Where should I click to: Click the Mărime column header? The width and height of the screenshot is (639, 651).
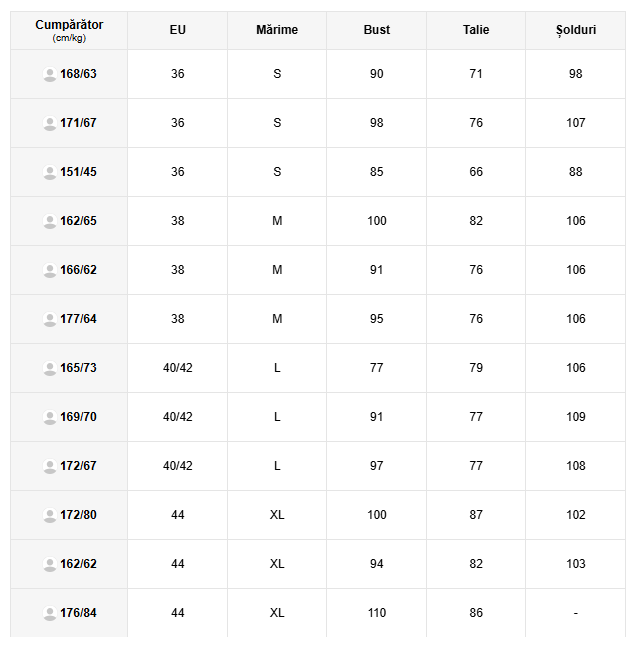pos(277,30)
